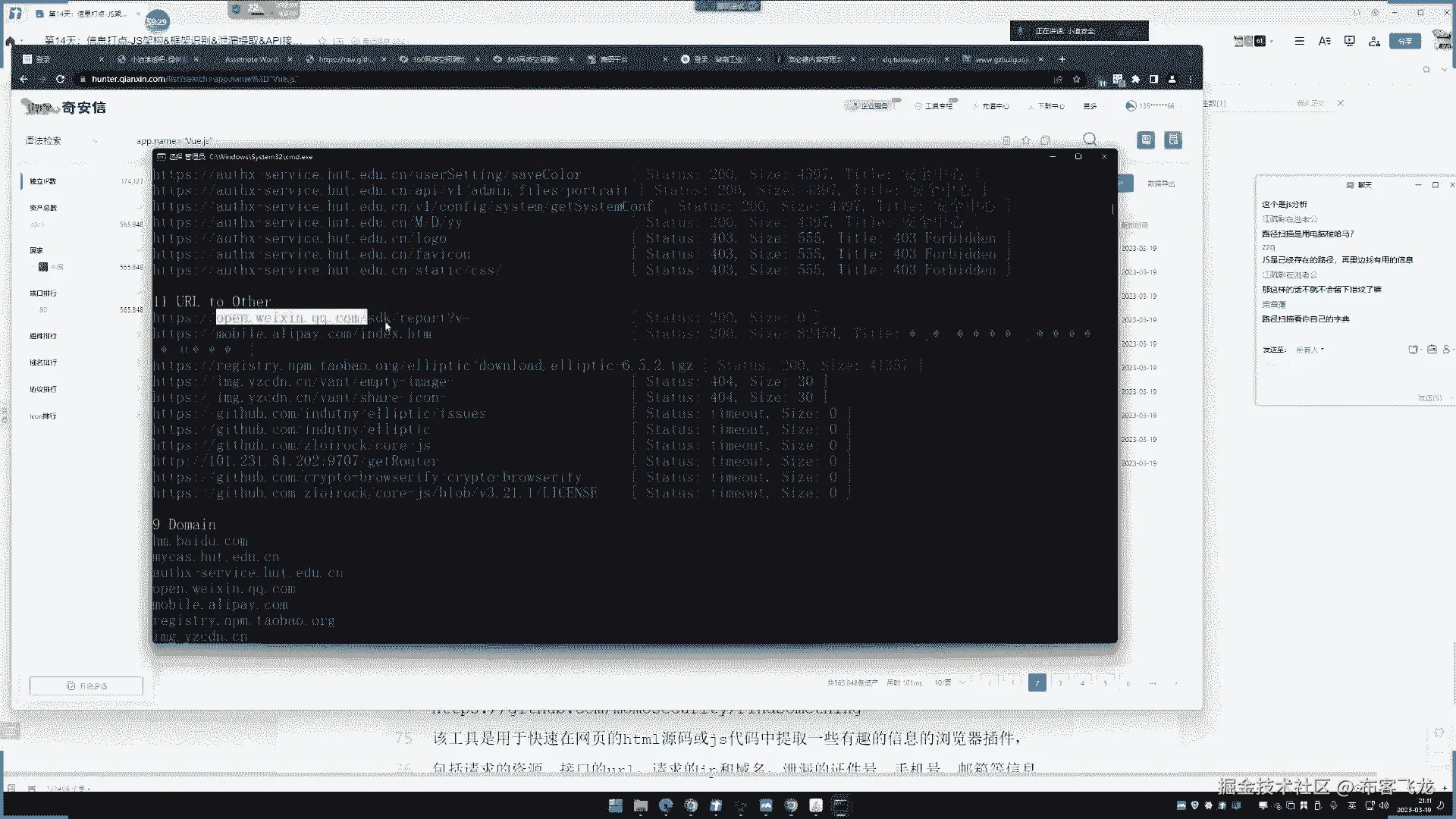1456x819 pixels.
Task: Switch to the Assetnote Wordlists tab
Action: point(252,59)
